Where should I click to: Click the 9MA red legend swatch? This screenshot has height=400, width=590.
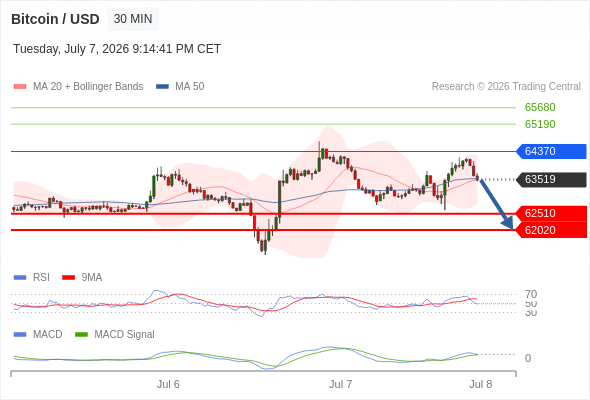68,278
